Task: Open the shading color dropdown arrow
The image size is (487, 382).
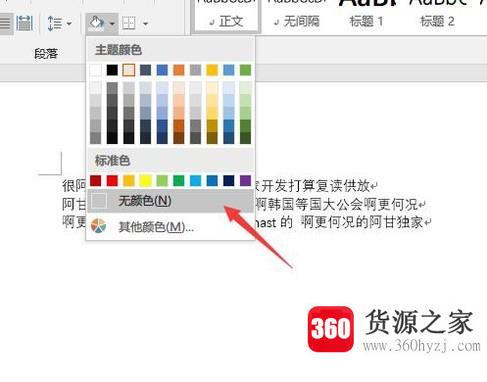Action: pyautogui.click(x=112, y=24)
